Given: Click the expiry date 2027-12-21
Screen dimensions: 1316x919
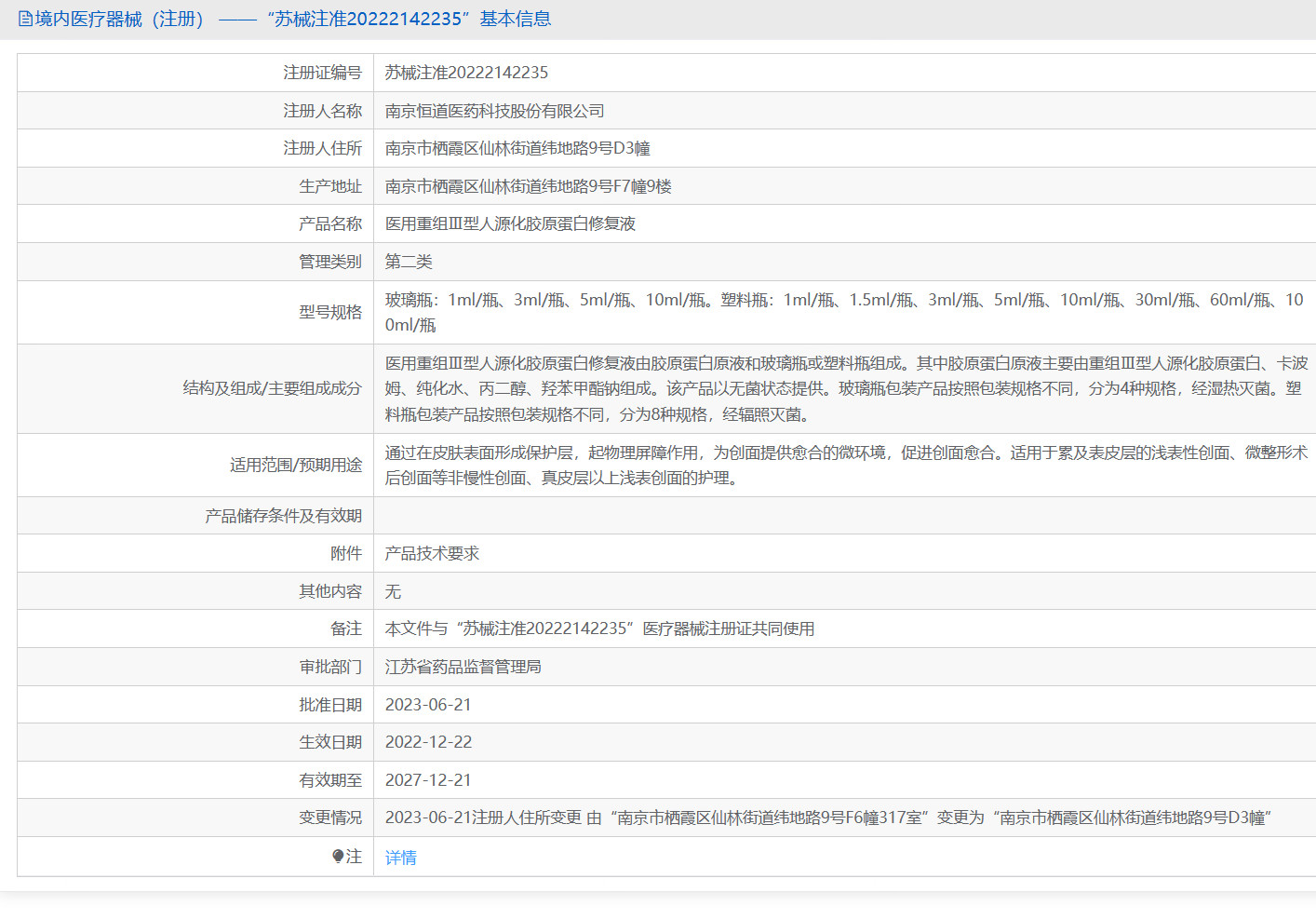Looking at the screenshot, I should pyautogui.click(x=428, y=780).
